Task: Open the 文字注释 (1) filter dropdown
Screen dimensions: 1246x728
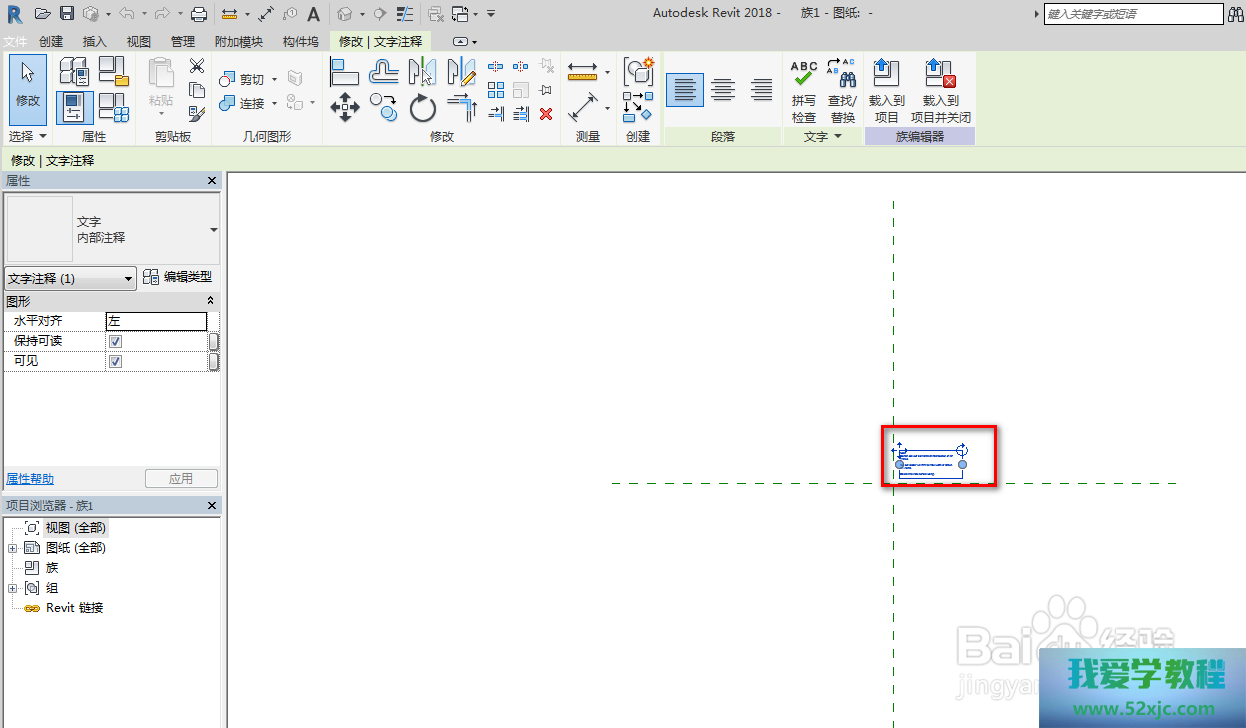Action: pyautogui.click(x=71, y=279)
